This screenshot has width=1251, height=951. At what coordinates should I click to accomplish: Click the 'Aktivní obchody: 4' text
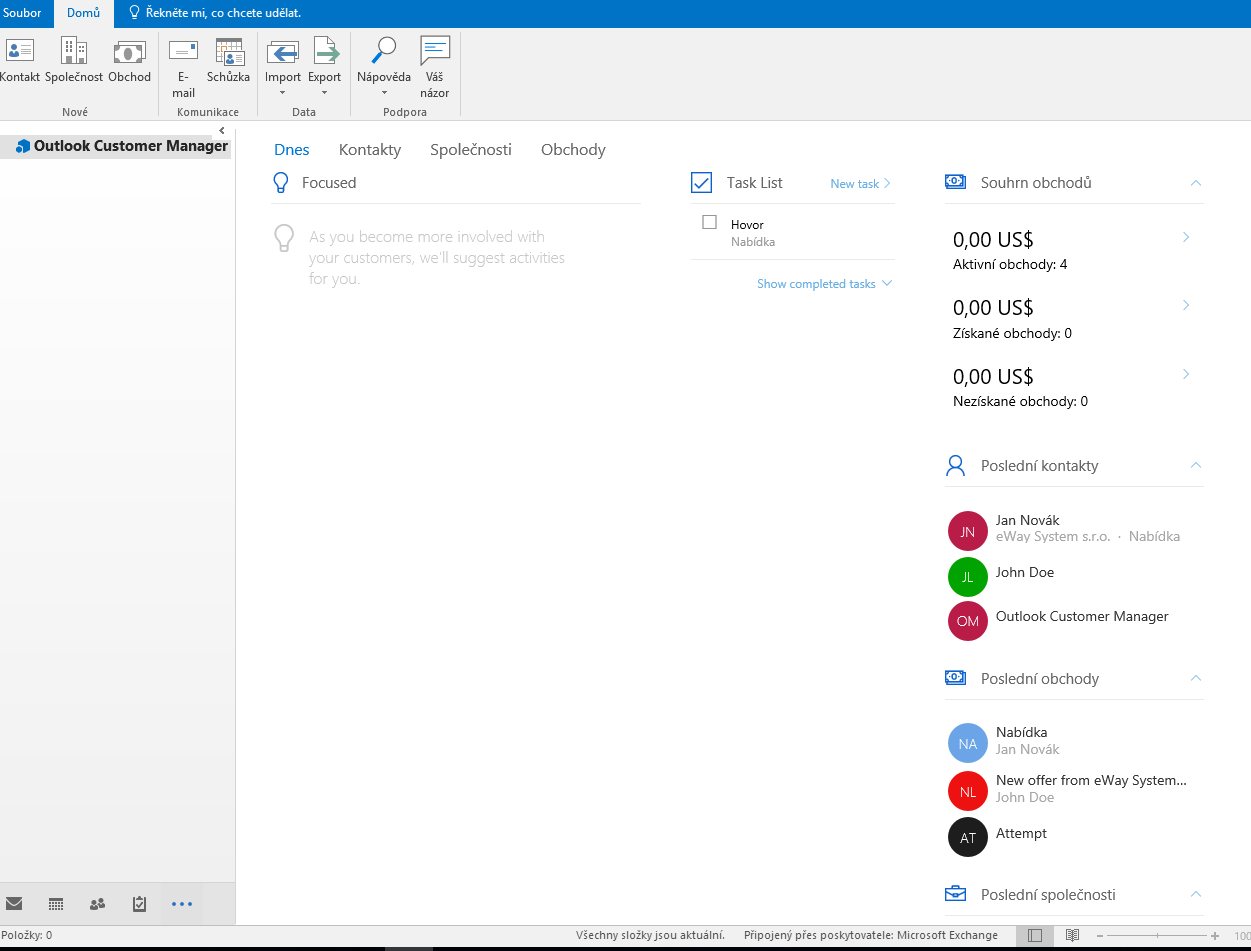pyautogui.click(x=1010, y=265)
